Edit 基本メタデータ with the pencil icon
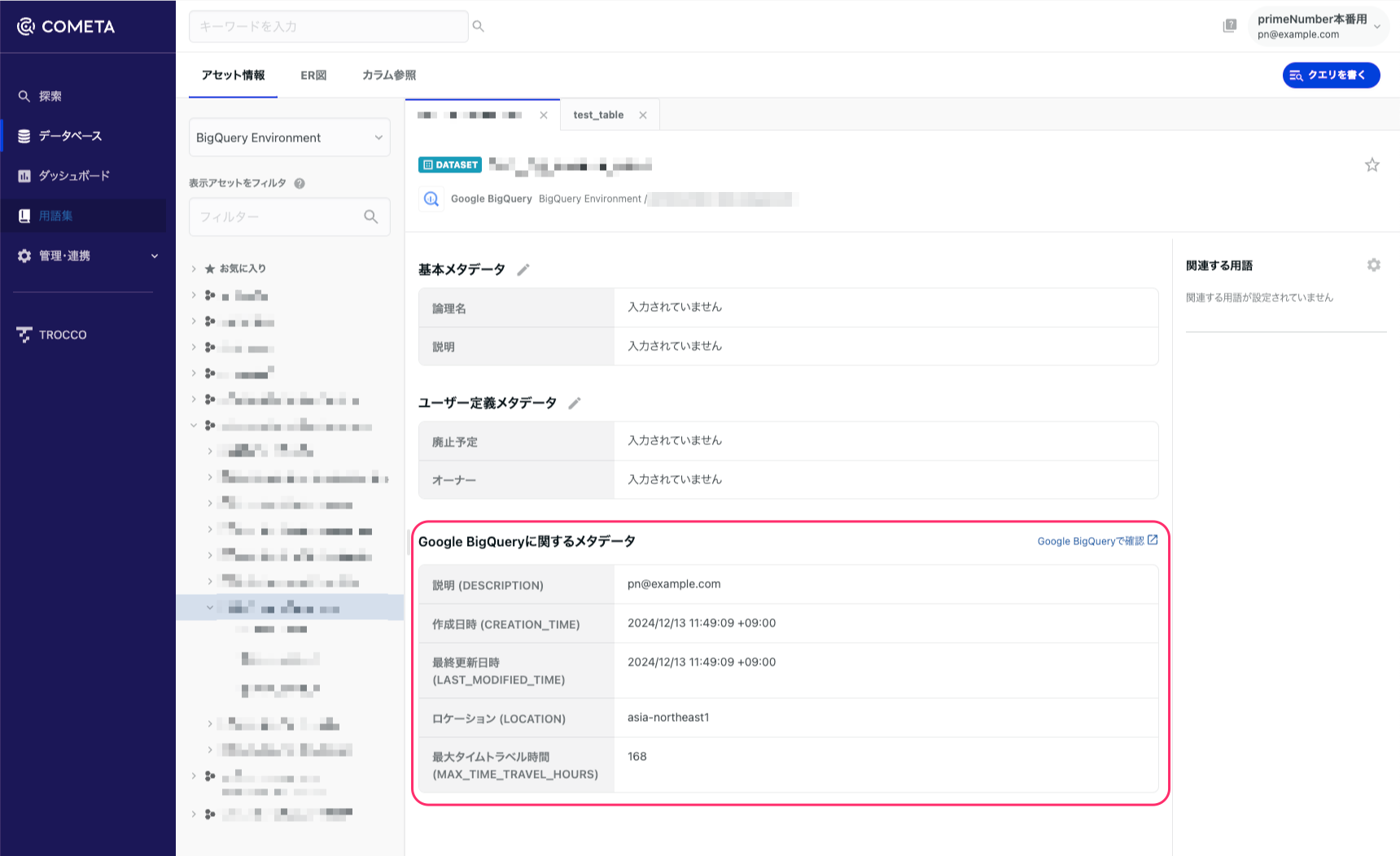This screenshot has height=856, width=1400. 523,269
